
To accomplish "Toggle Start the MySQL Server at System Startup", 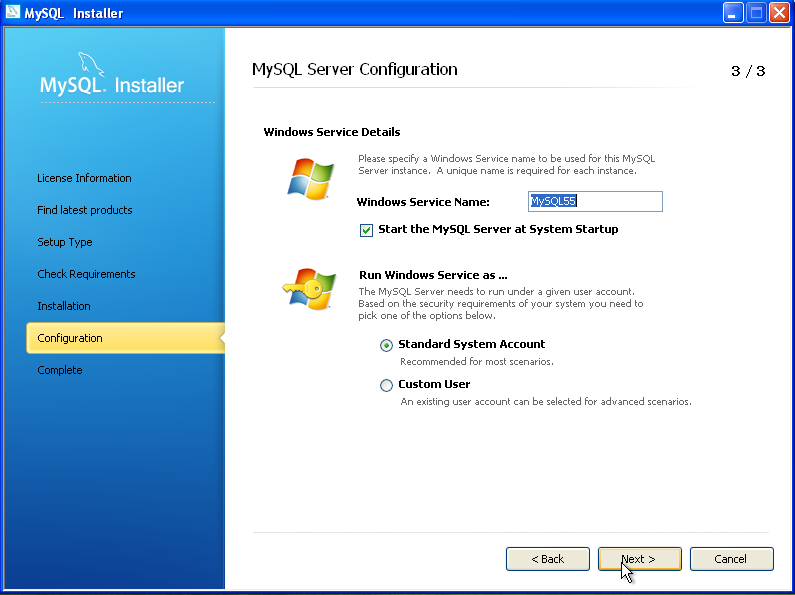I will click(366, 230).
